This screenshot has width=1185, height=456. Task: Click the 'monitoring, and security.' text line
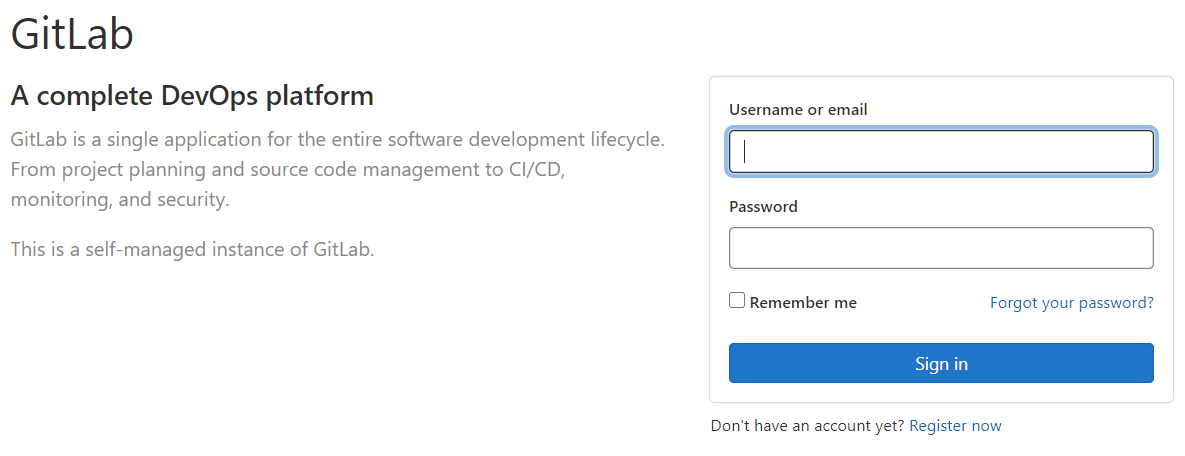point(120,199)
